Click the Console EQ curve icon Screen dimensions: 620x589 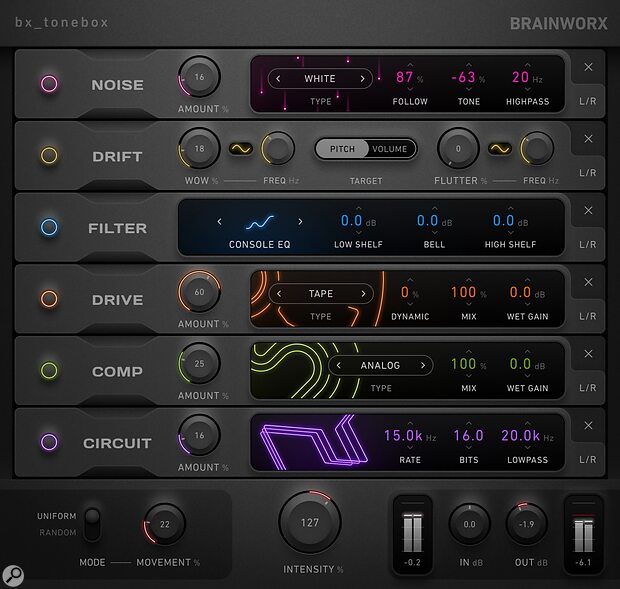coord(260,222)
